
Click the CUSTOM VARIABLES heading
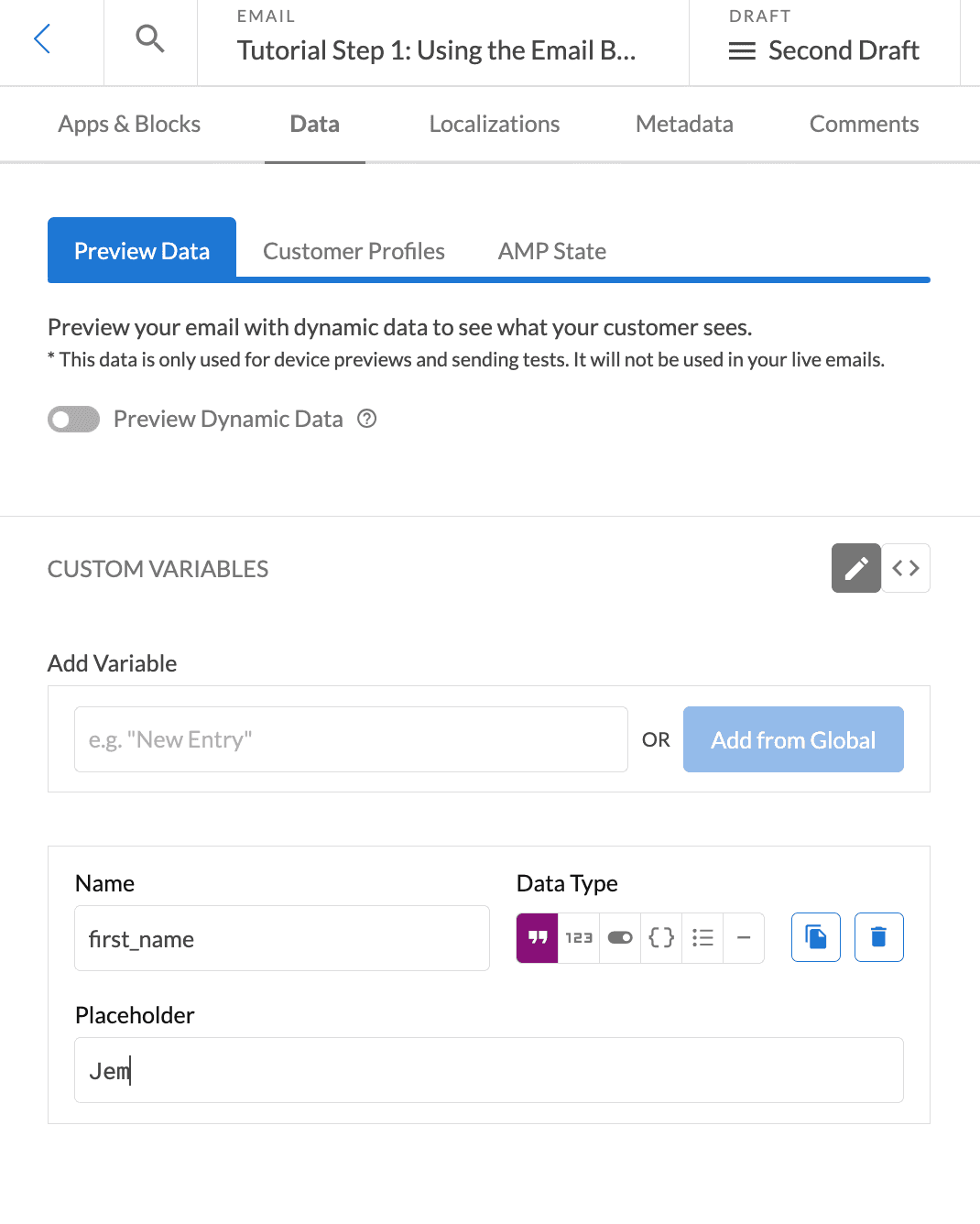click(158, 569)
